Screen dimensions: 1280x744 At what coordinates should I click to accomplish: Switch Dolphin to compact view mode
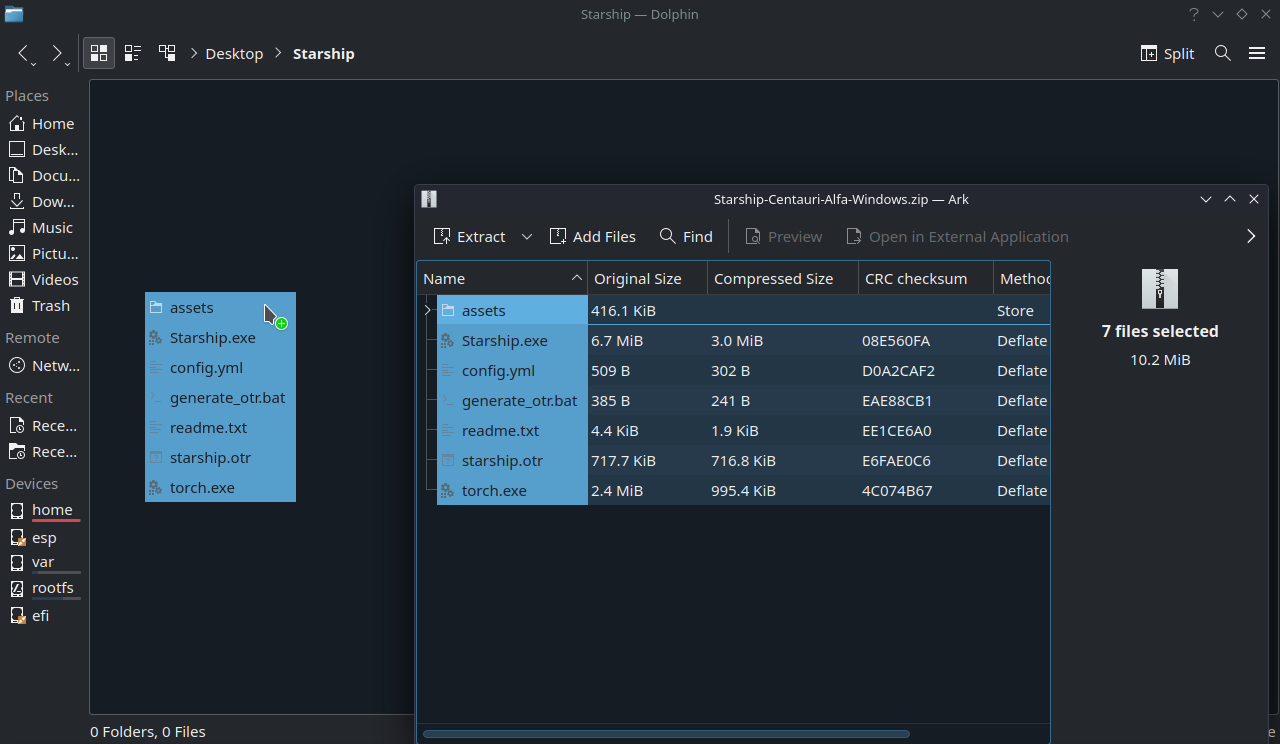click(132, 53)
